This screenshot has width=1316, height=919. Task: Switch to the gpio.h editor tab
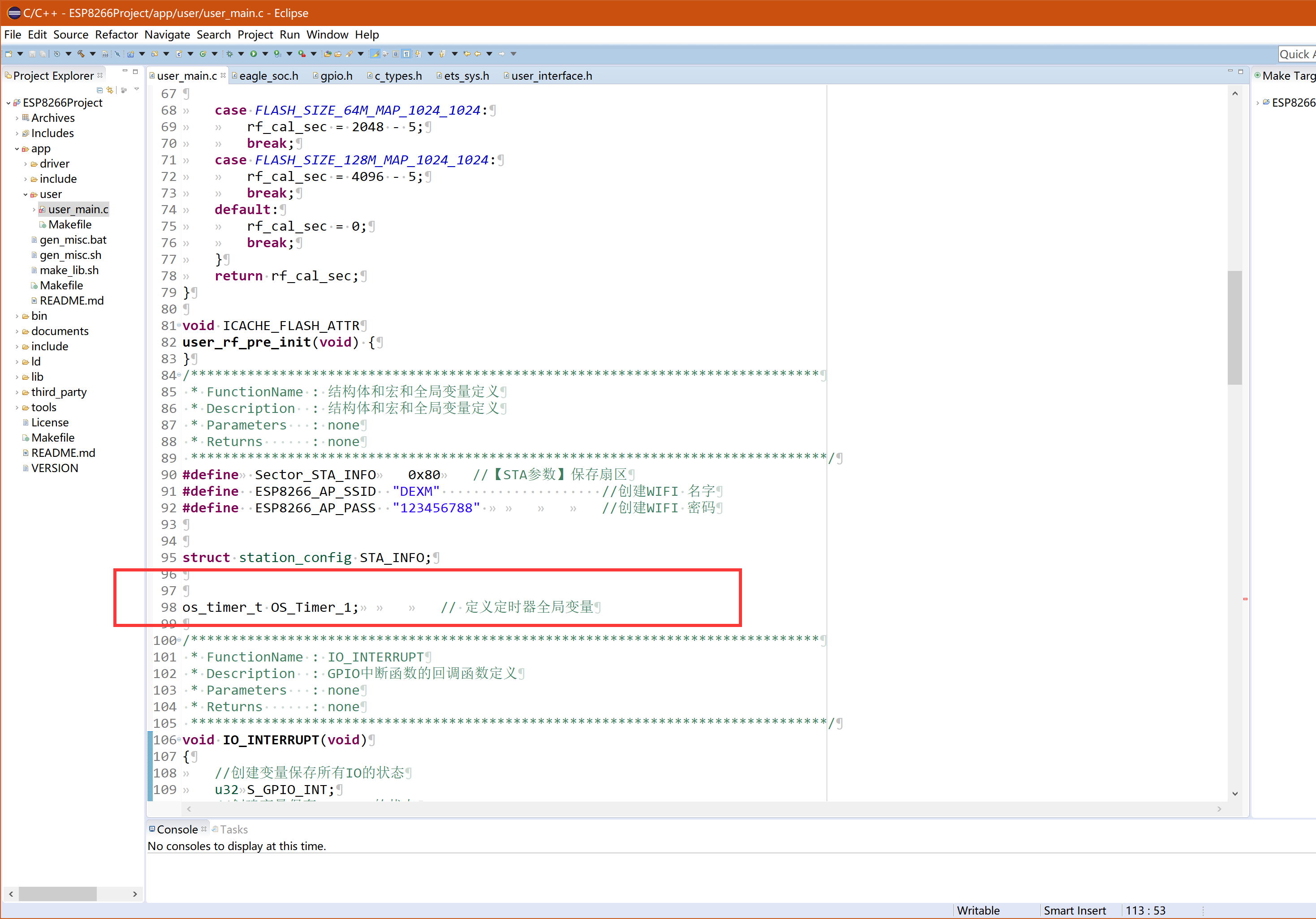click(336, 76)
